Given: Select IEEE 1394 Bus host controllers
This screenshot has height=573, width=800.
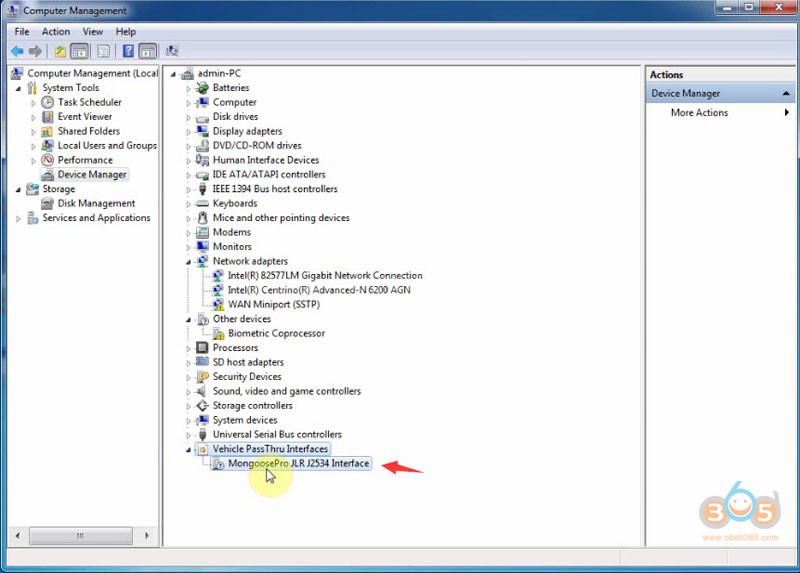Looking at the screenshot, I should 275,189.
